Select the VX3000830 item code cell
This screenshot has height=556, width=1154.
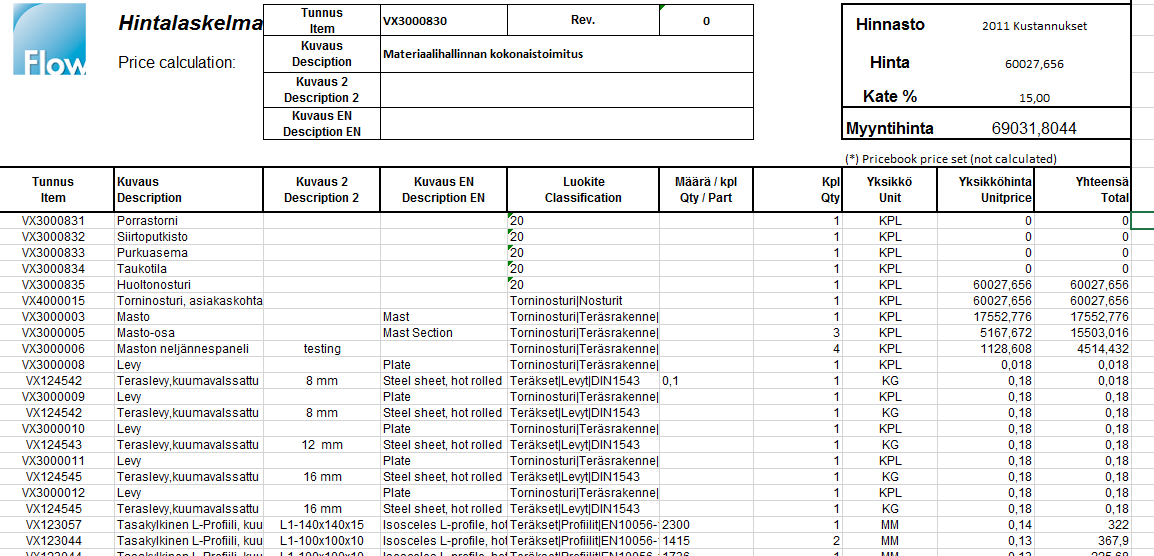tap(443, 21)
